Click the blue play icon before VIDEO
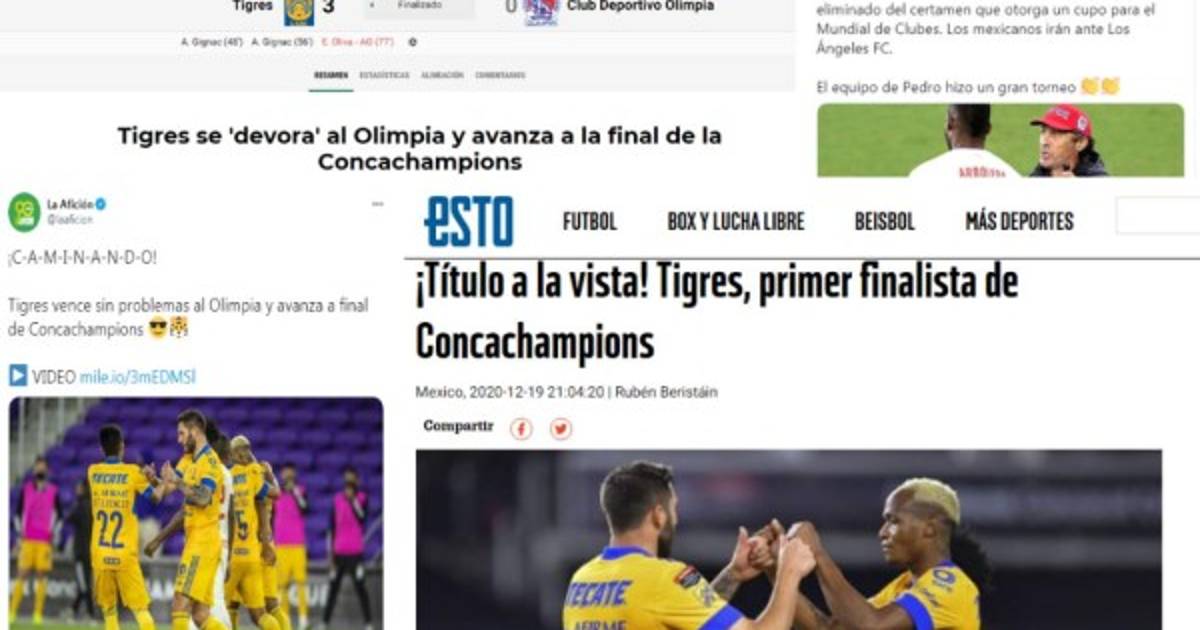1200x630 pixels. (18, 376)
